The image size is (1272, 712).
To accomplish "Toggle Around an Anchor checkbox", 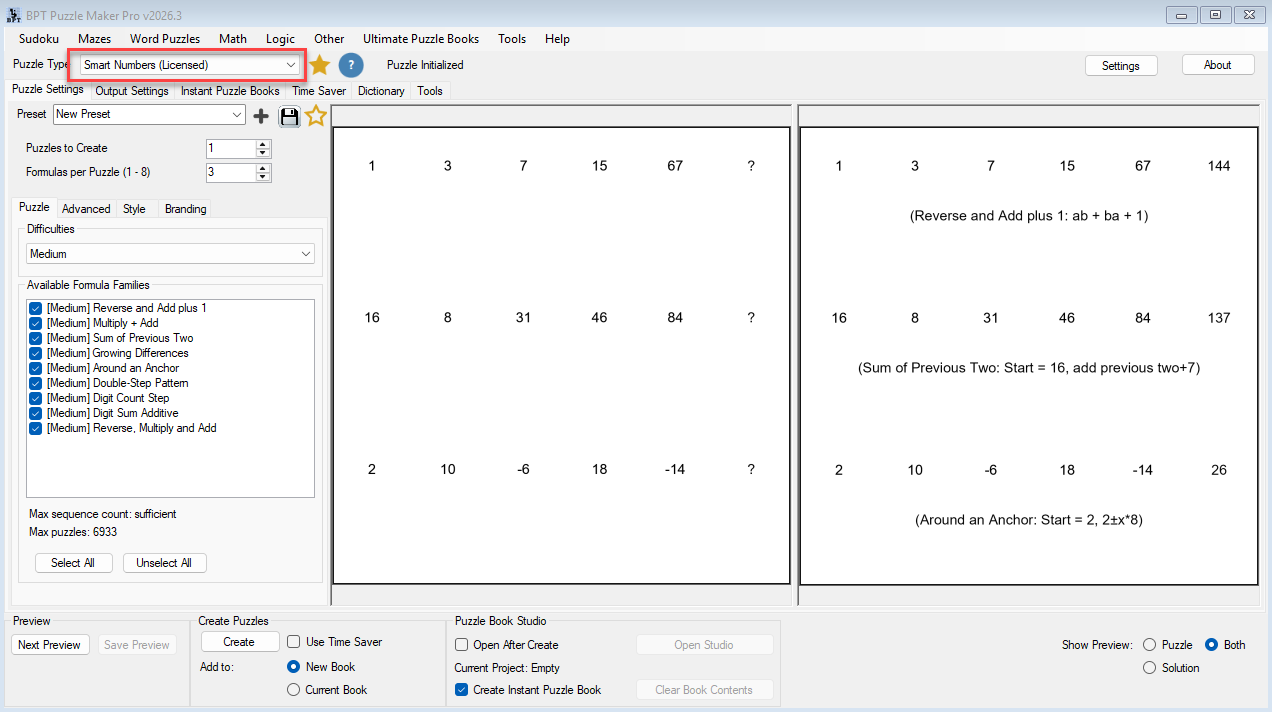I will [36, 368].
